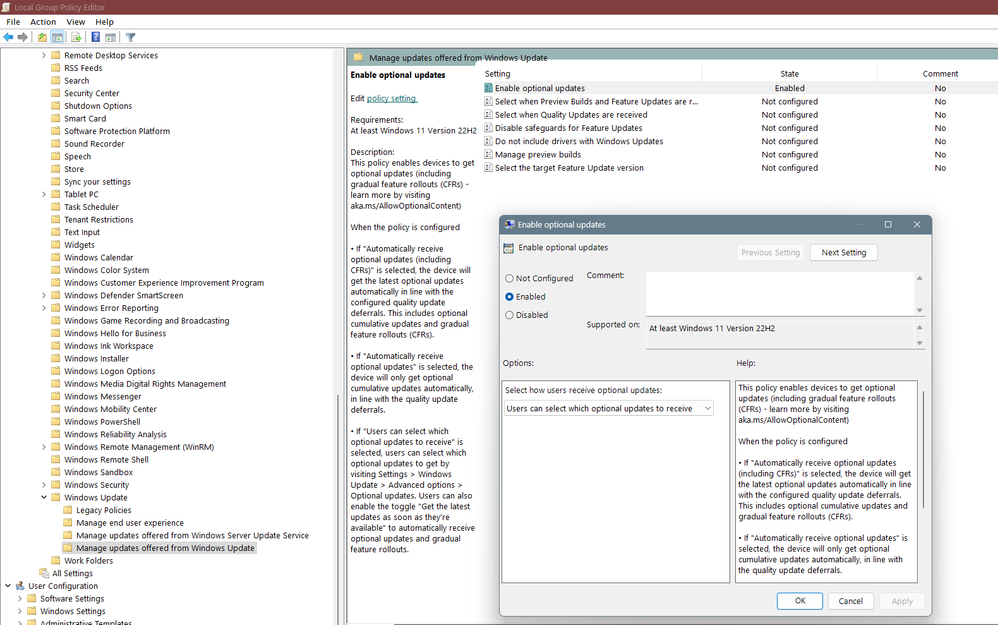998x625 pixels.
Task: Click the Next Setting button
Action: pos(843,253)
